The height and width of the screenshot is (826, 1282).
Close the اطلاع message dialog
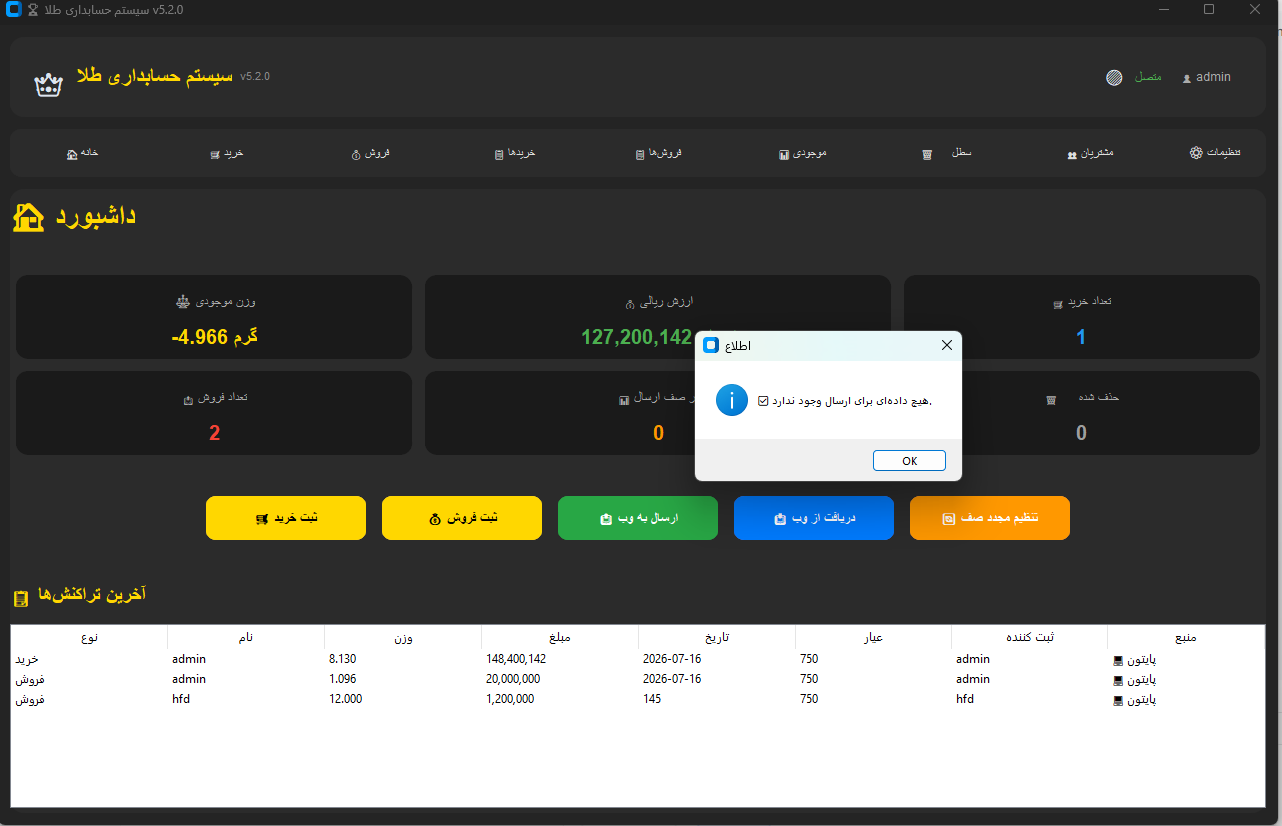tap(946, 345)
